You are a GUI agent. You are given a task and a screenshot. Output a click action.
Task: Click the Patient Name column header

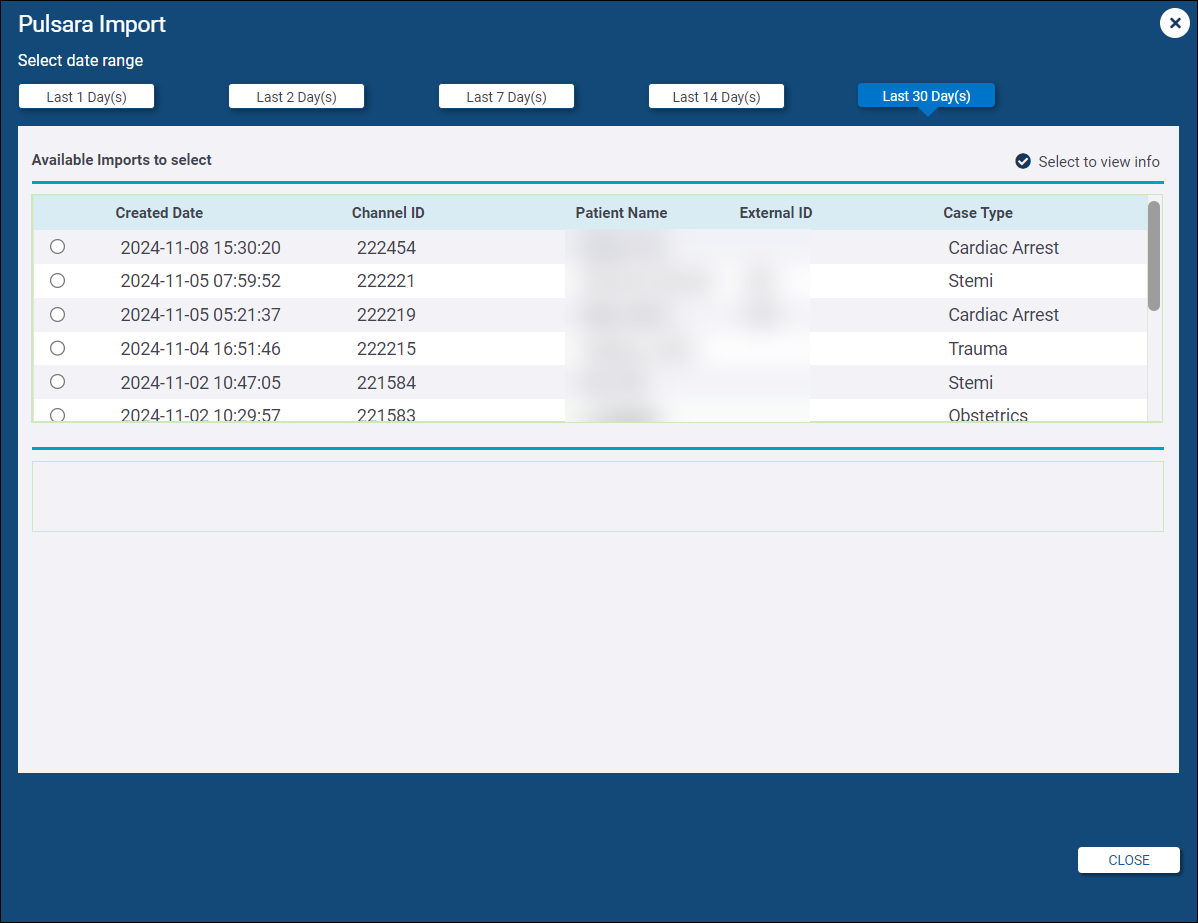pyautogui.click(x=621, y=213)
